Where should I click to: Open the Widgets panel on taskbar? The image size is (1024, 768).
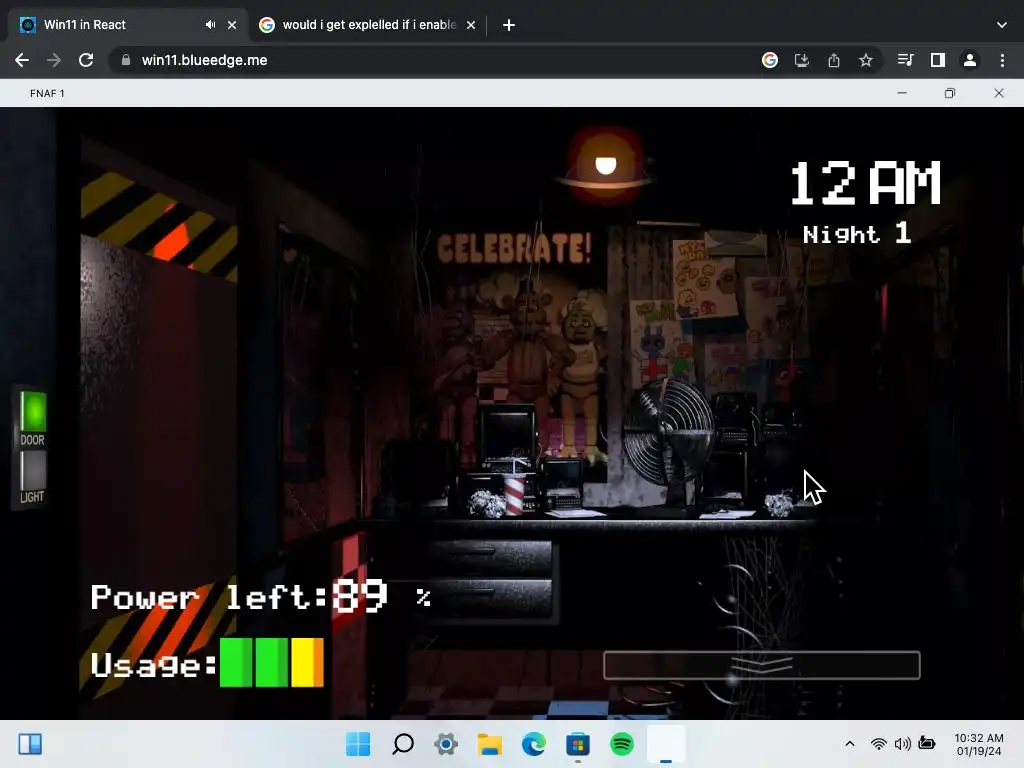(30, 744)
